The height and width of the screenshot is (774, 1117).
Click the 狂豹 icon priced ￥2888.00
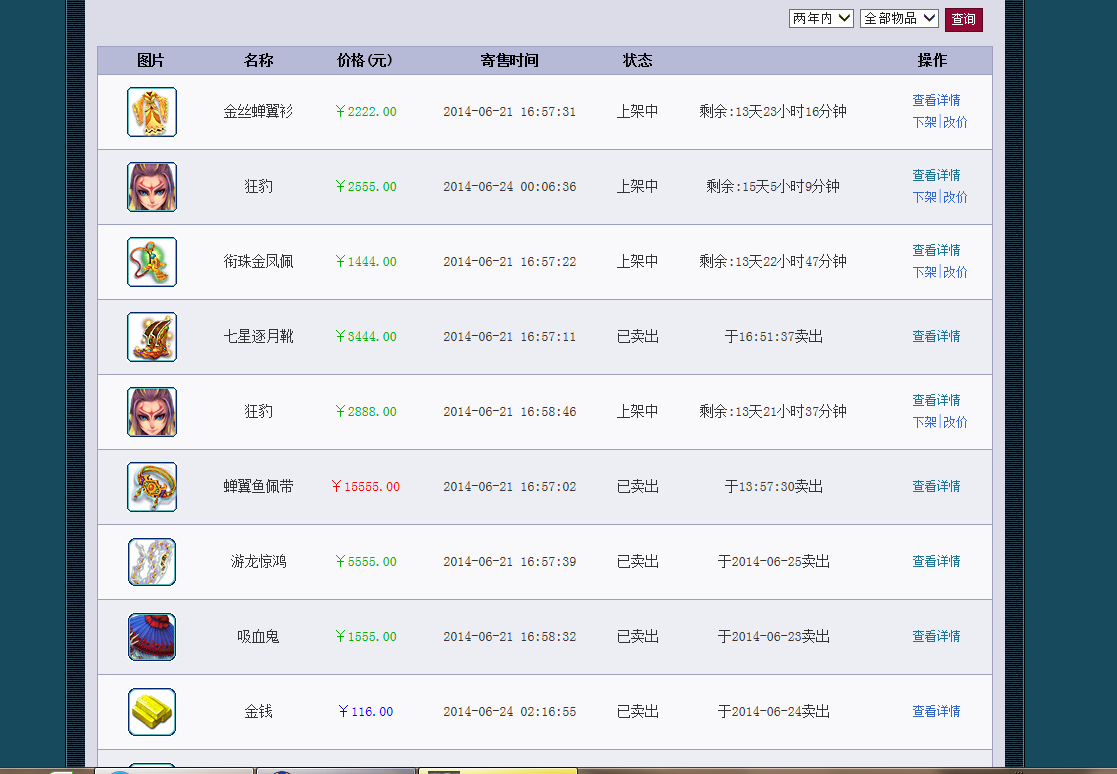click(x=152, y=412)
